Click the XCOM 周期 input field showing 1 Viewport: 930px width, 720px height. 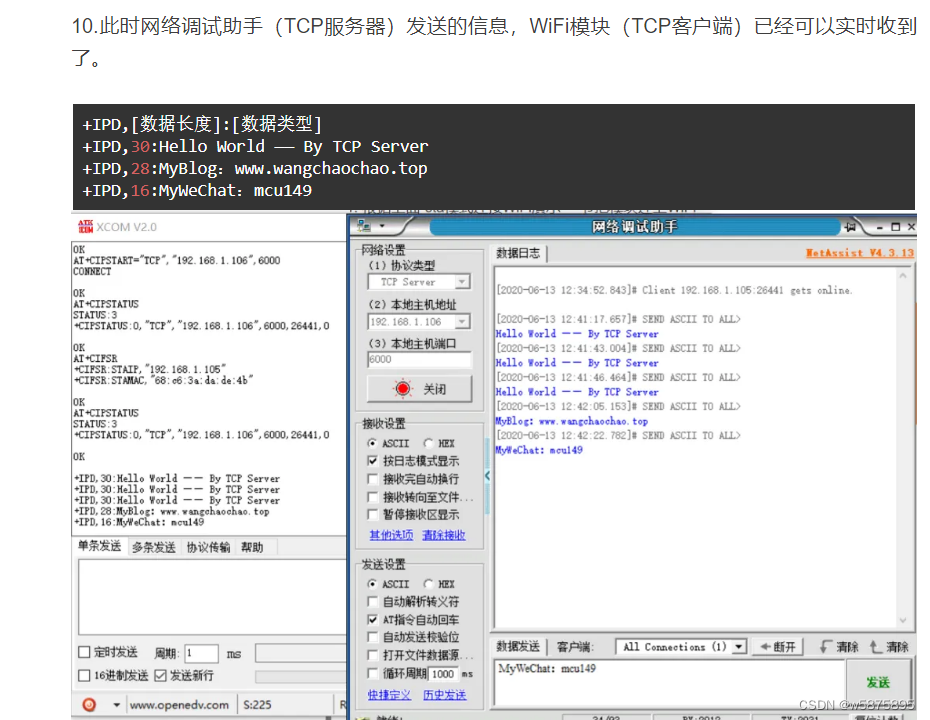(x=201, y=653)
